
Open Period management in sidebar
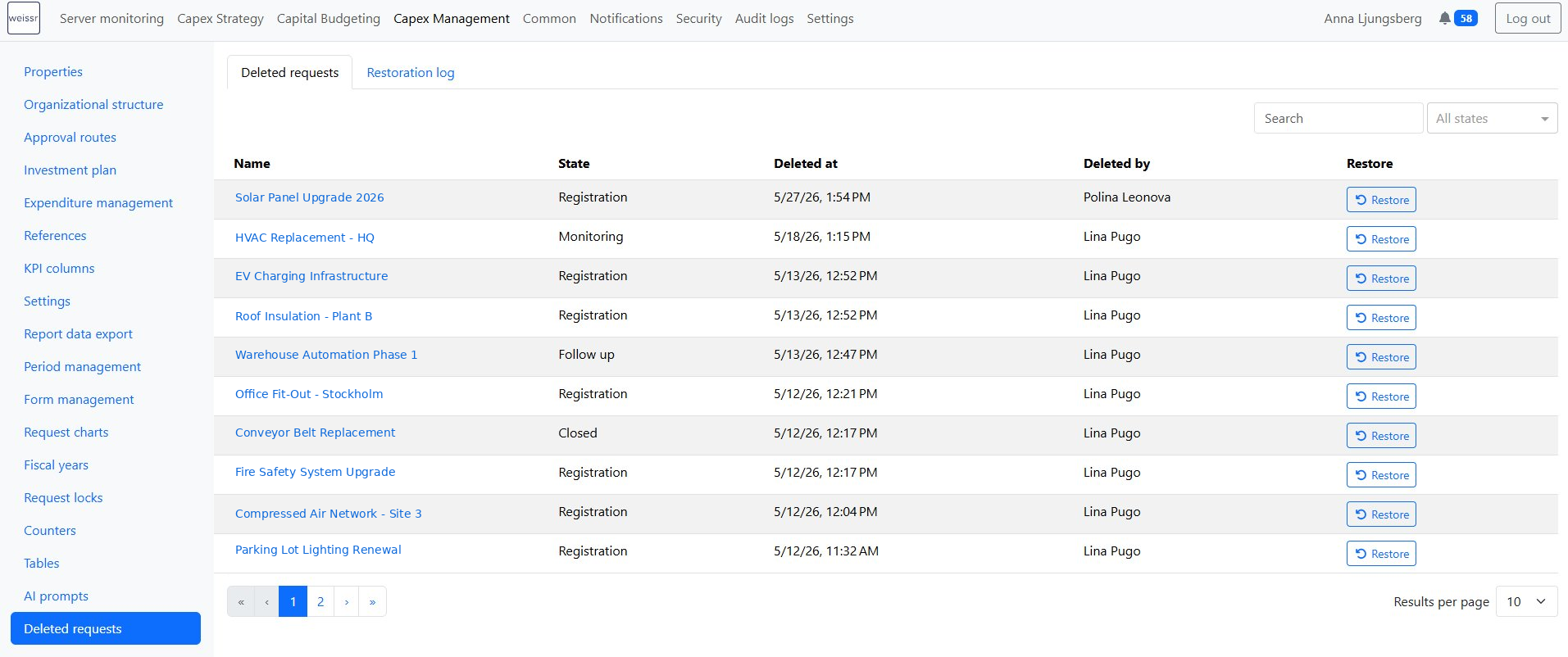[82, 366]
